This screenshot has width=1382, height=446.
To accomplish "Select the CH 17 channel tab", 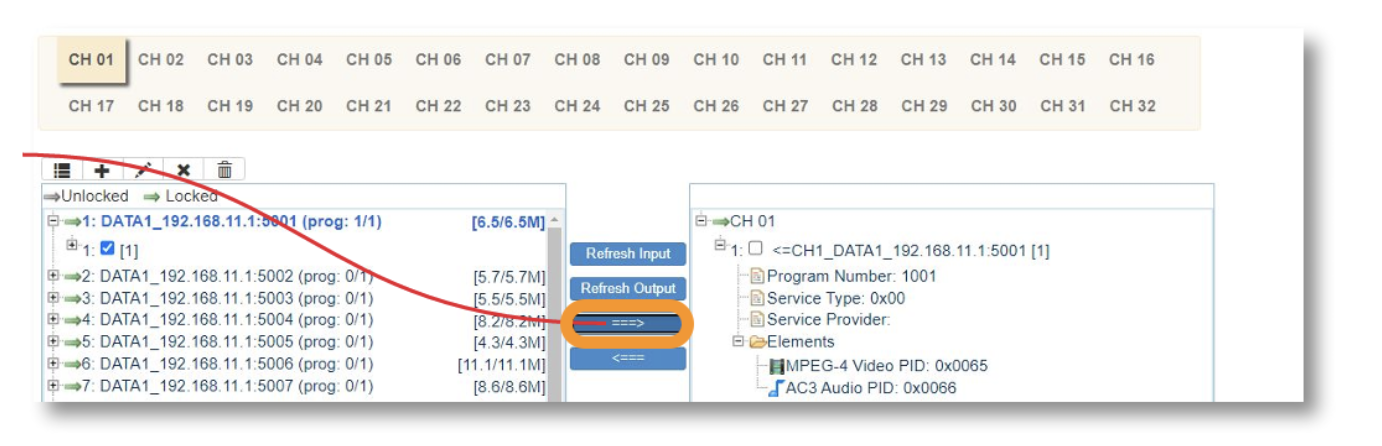I will [x=91, y=106].
